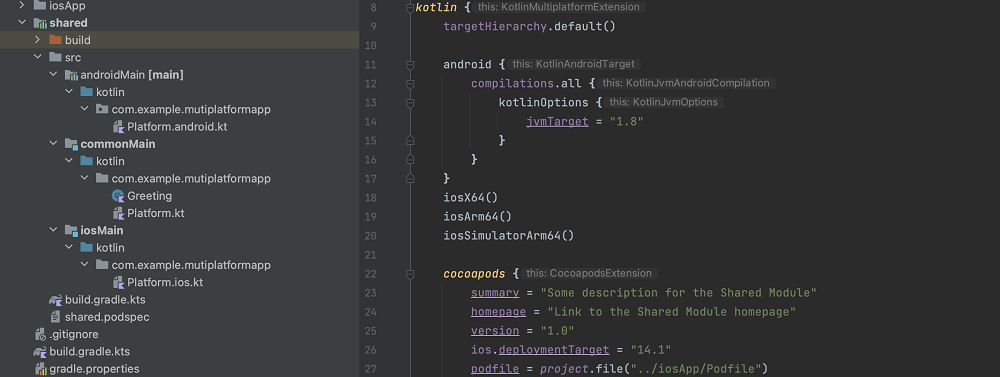Click the blue kotlin folder icon under iosMain
This screenshot has width=1000, height=377.
87,248
